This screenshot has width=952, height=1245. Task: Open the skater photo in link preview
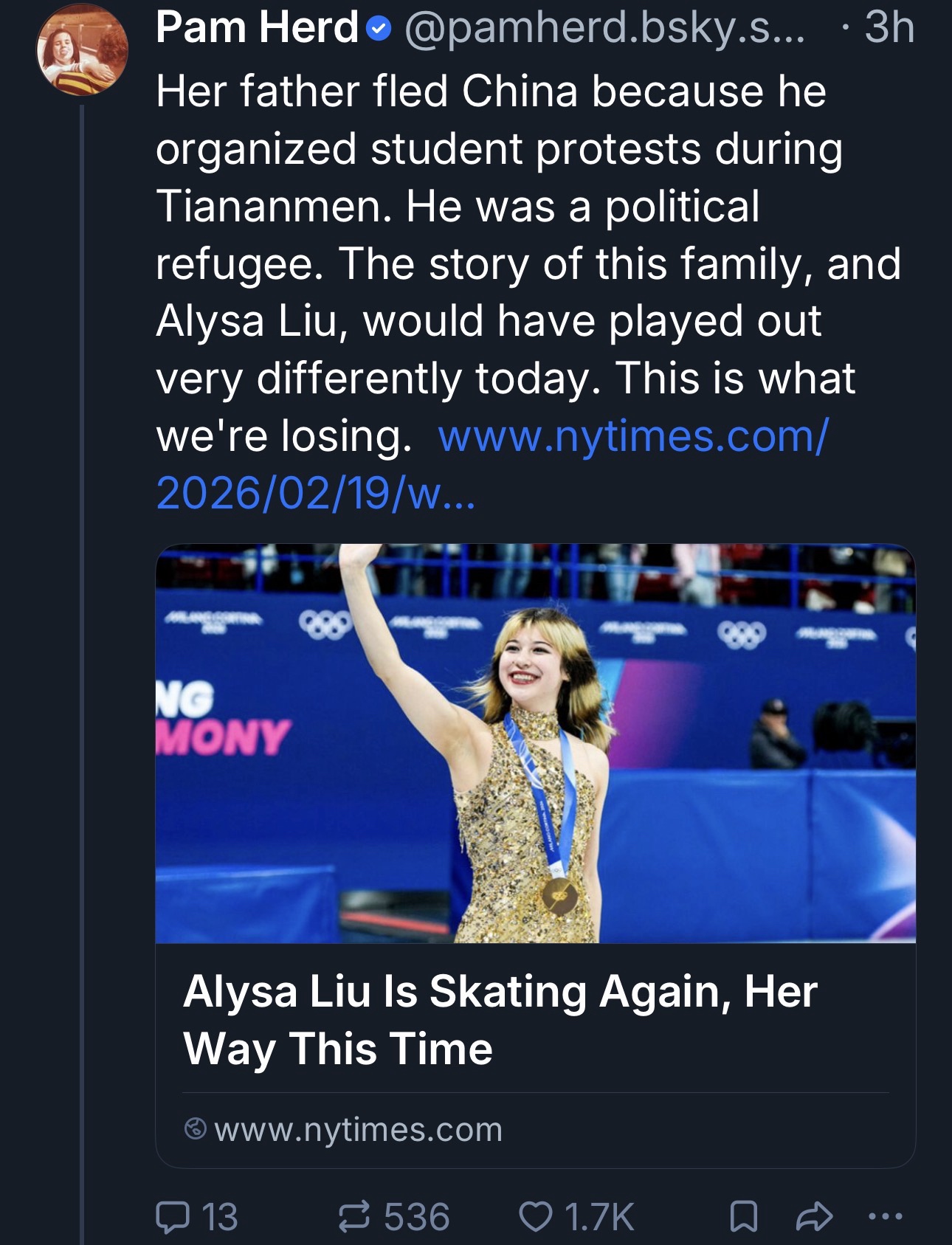pyautogui.click(x=535, y=743)
